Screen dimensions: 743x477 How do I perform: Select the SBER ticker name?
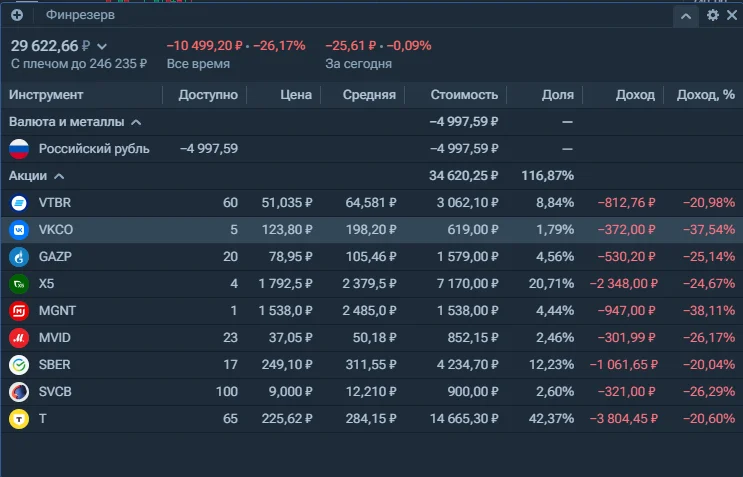(x=54, y=365)
